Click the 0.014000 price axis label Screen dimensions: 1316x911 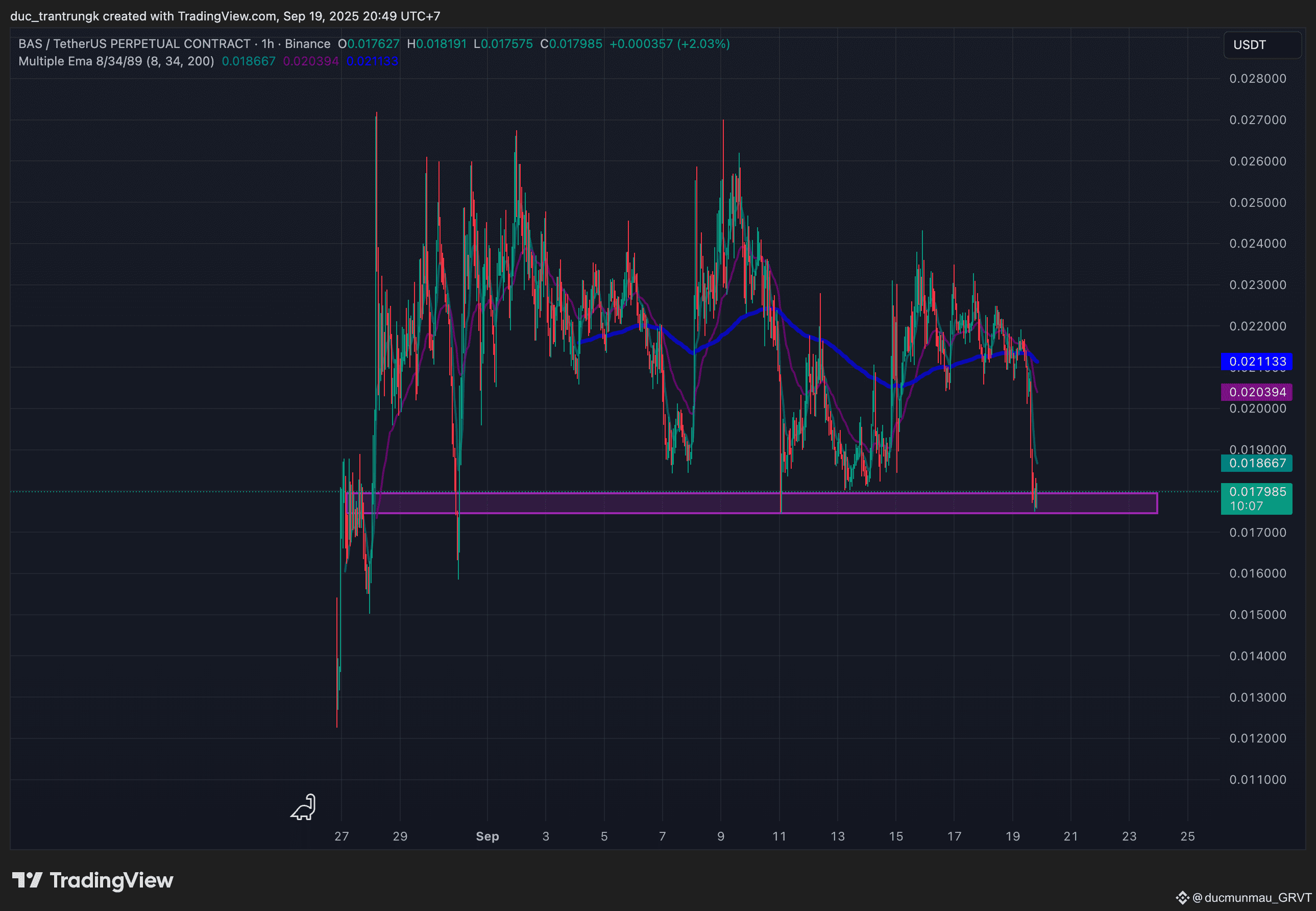pyautogui.click(x=1258, y=656)
